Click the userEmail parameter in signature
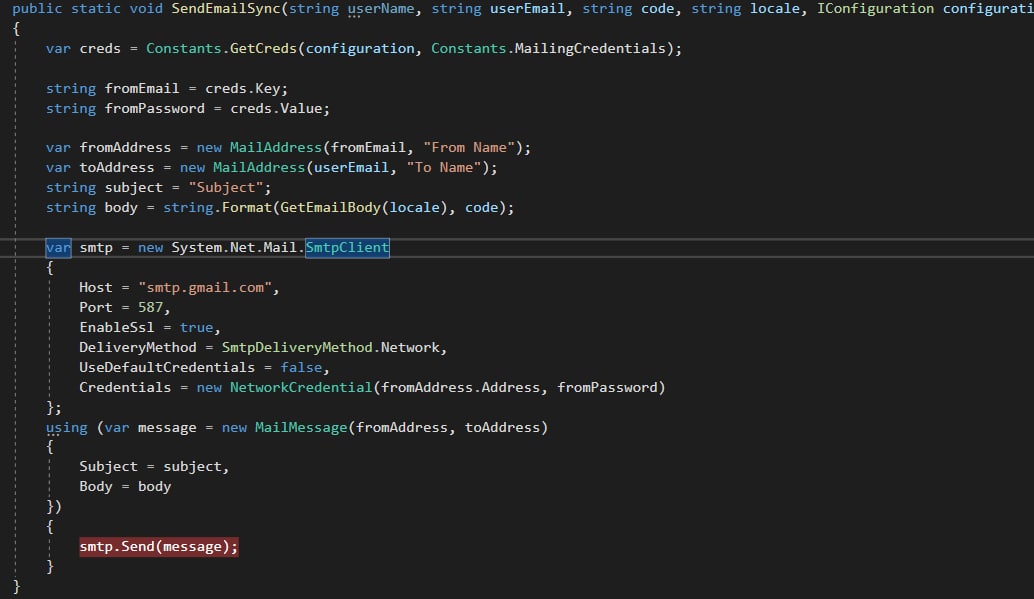The width and height of the screenshot is (1034, 599). coord(528,9)
